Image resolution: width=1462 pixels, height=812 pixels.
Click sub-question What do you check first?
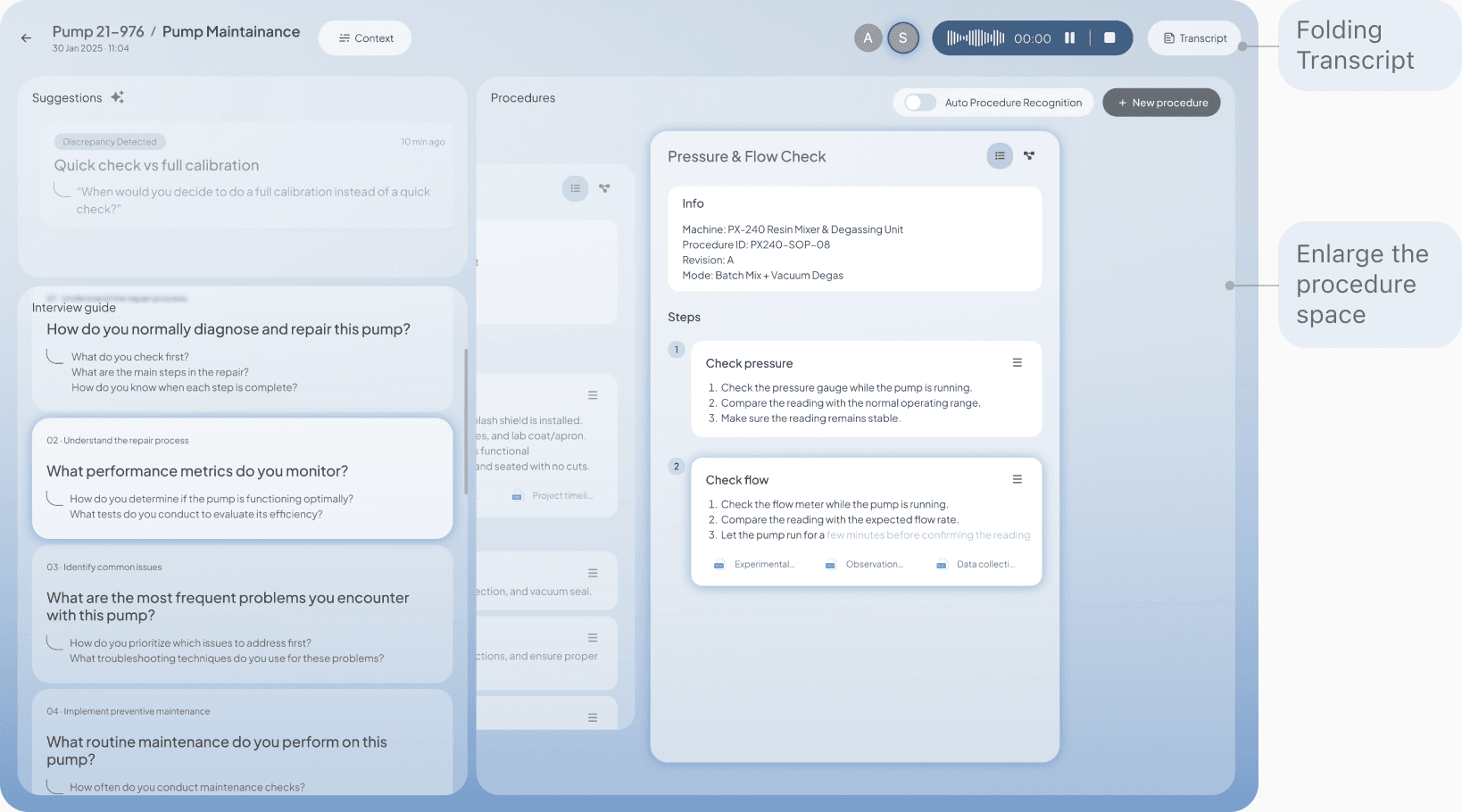(x=130, y=357)
